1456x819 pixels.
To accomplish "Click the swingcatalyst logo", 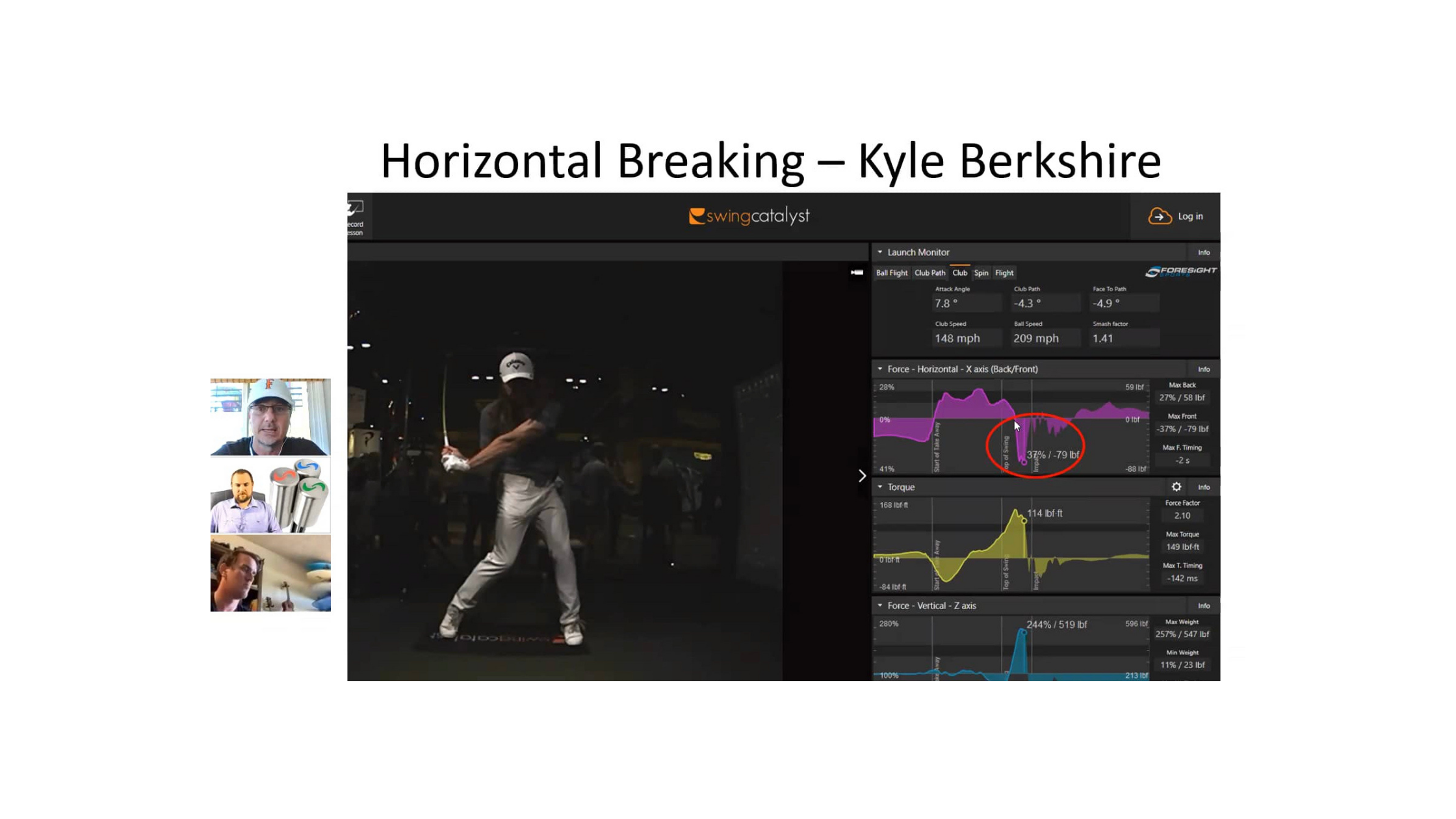I will click(x=749, y=216).
